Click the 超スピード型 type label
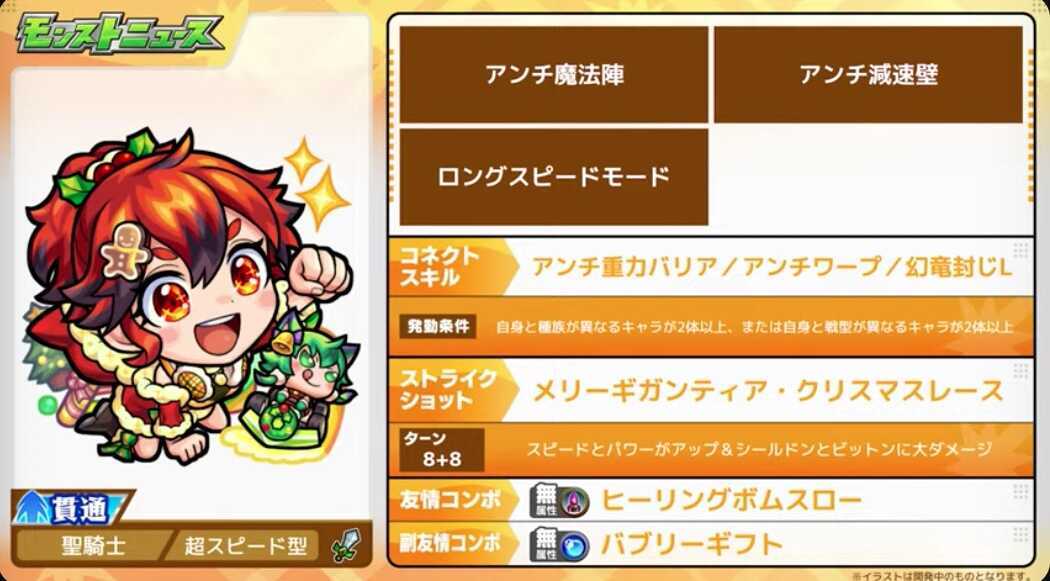Image resolution: width=1050 pixels, height=581 pixels. [x=245, y=546]
